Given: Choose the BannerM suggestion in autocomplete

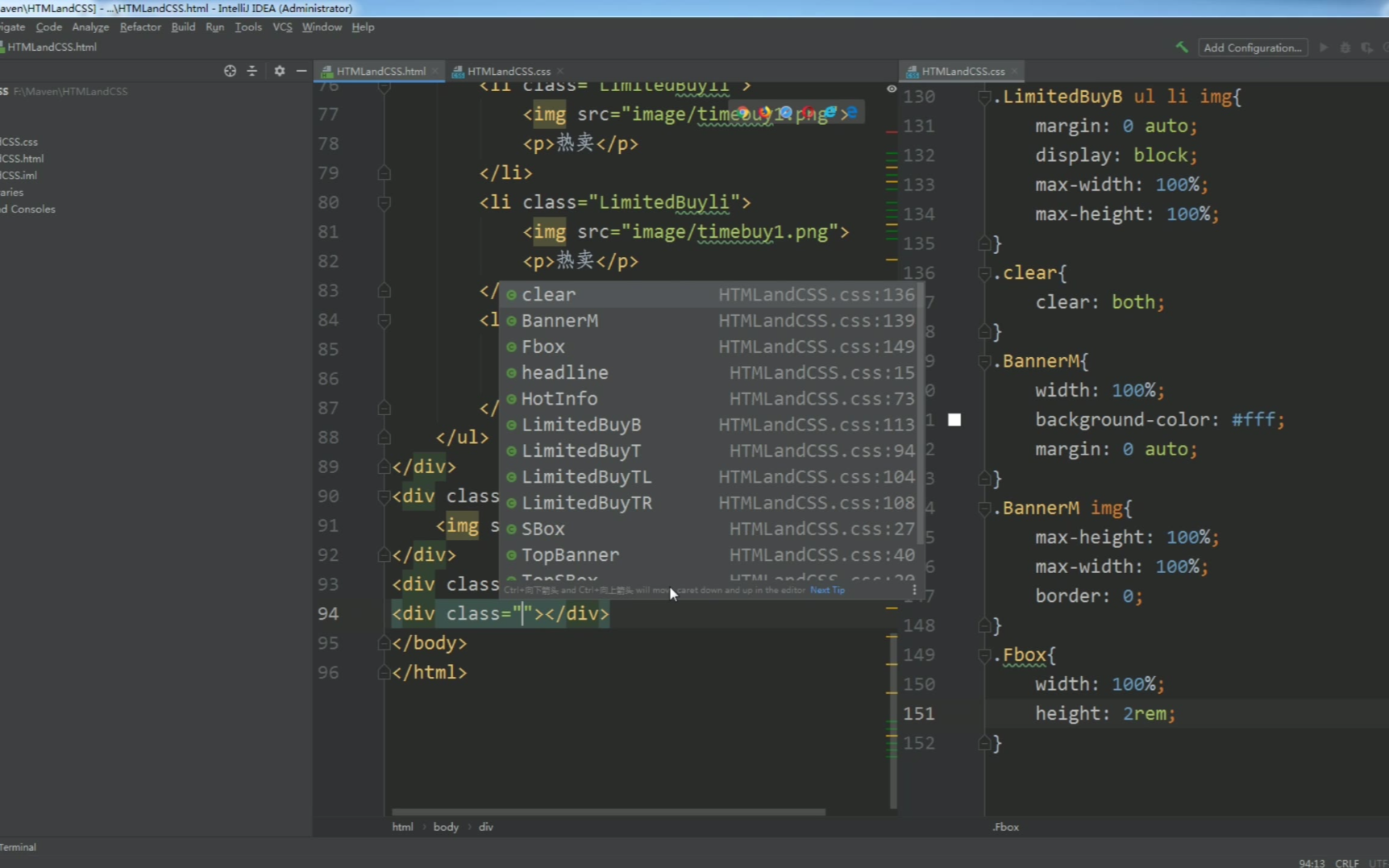Looking at the screenshot, I should pos(559,321).
